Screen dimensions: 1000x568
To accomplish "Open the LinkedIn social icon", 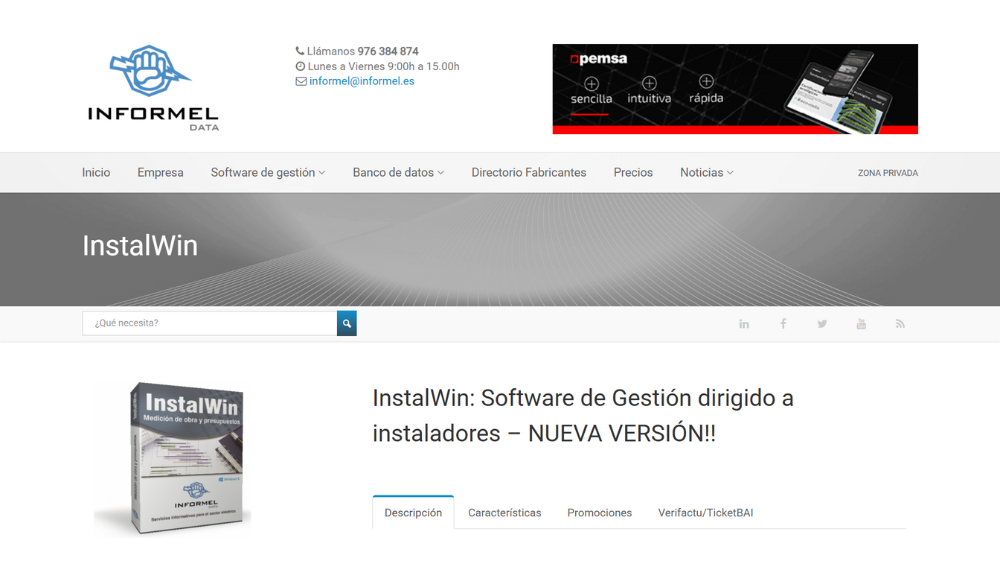I will tap(744, 324).
